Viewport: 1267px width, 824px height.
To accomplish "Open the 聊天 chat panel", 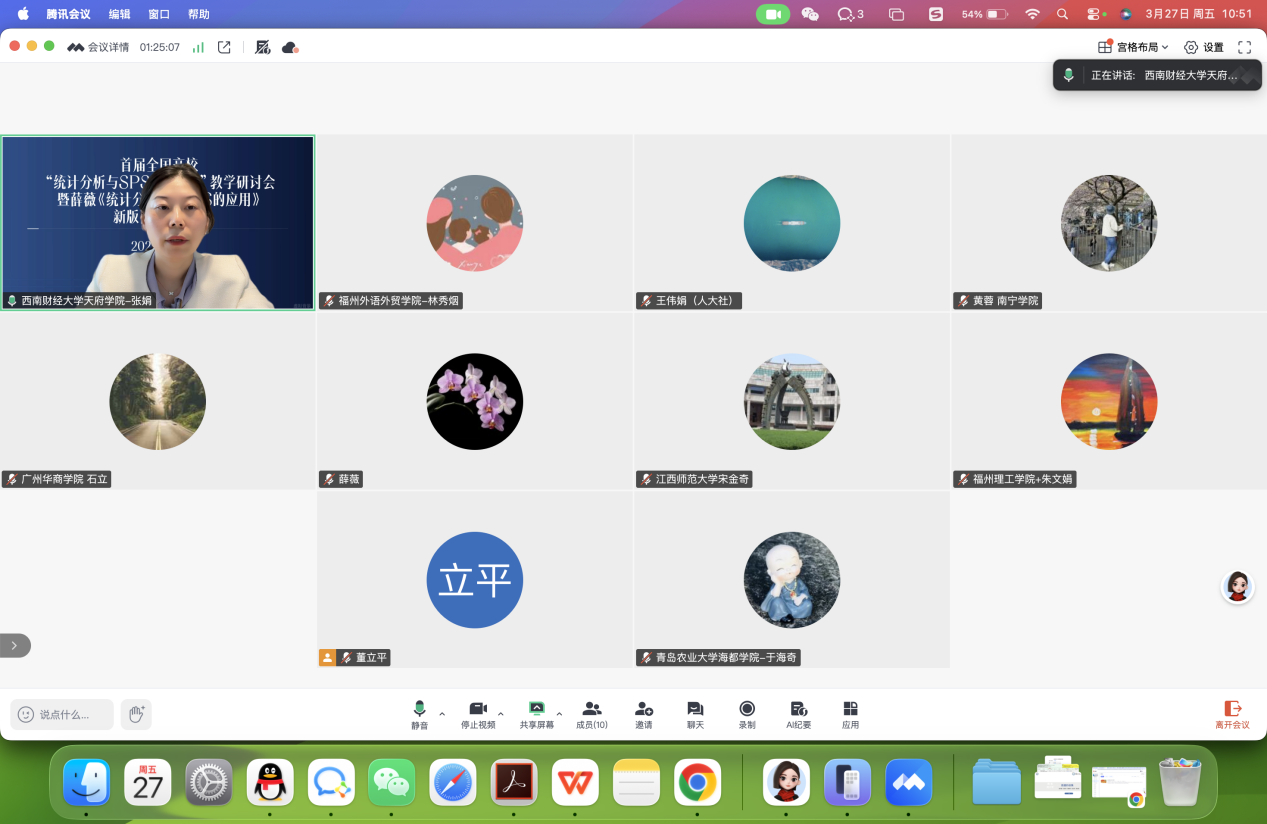I will click(x=695, y=714).
